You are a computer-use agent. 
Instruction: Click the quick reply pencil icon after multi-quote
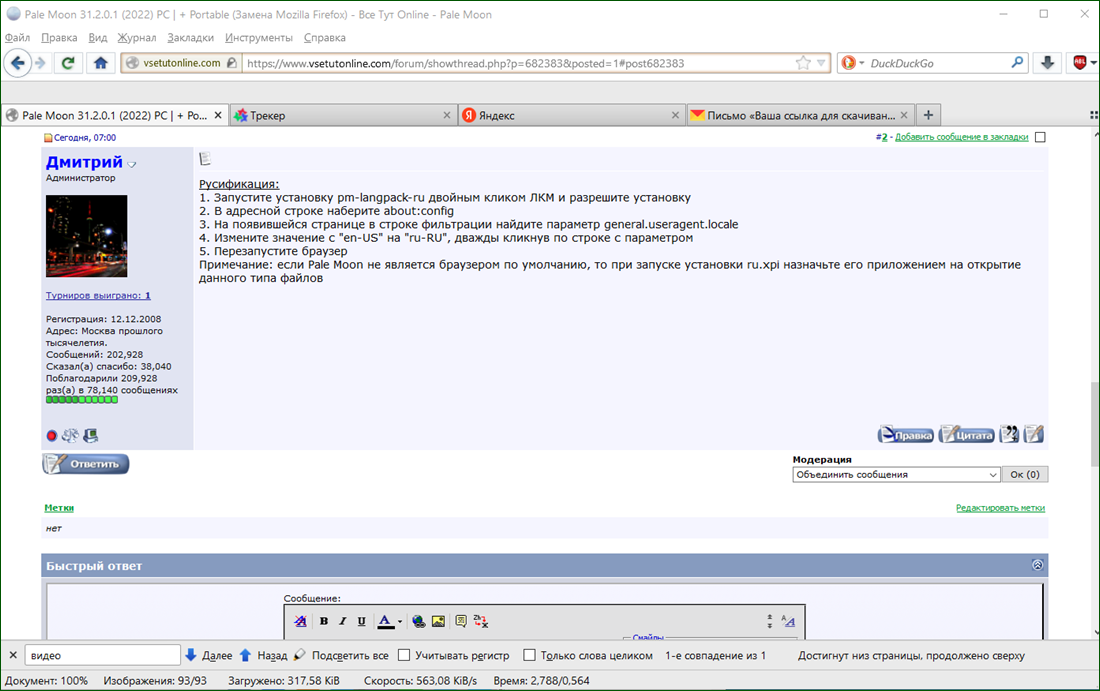point(1033,434)
